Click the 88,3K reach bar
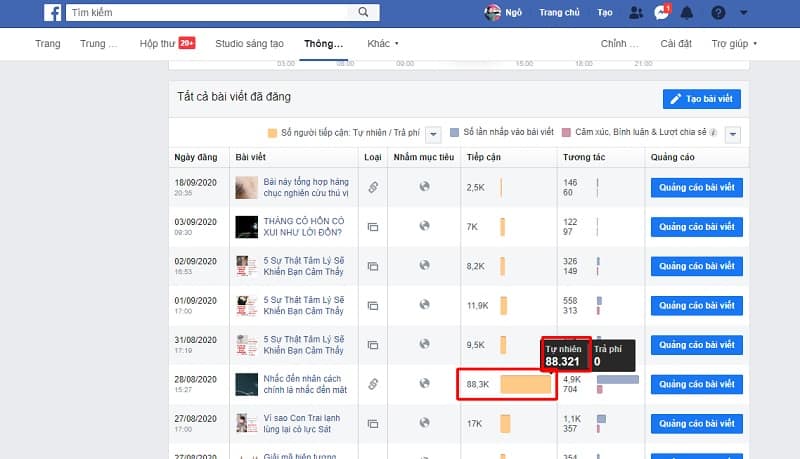The height and width of the screenshot is (459, 800). (x=526, y=385)
